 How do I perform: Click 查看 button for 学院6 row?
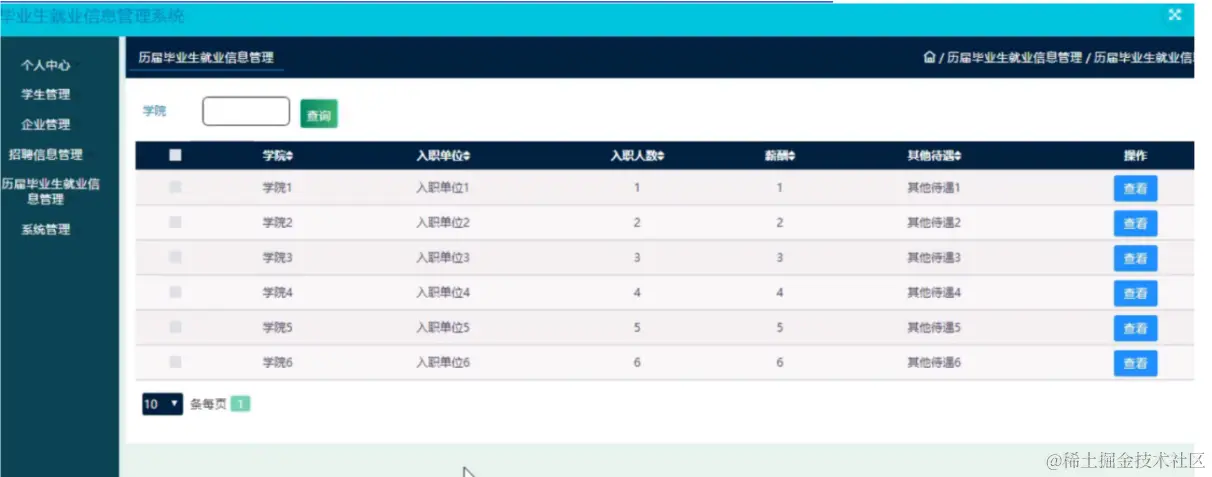[x=1135, y=364]
